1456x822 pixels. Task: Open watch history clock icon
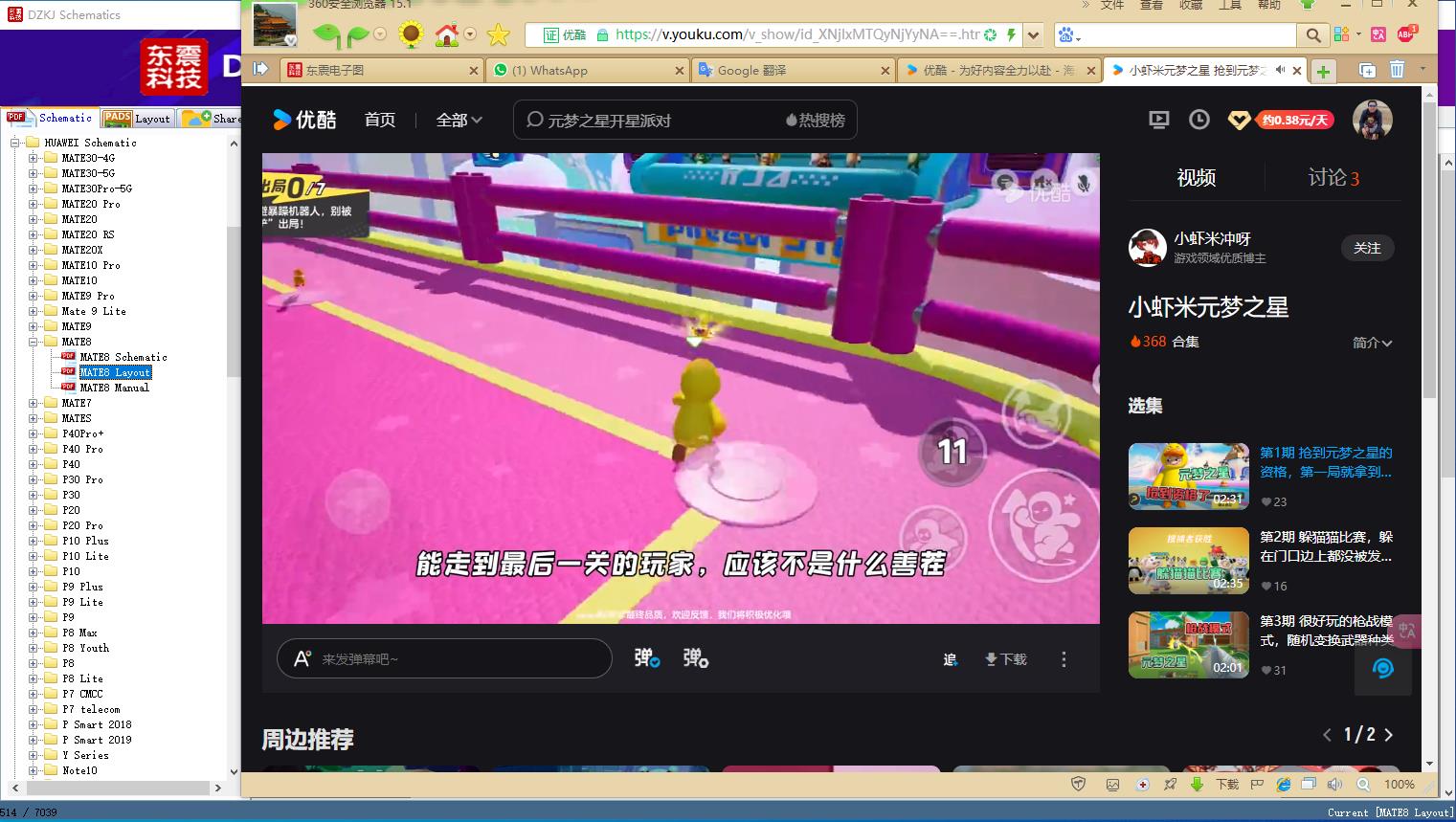point(1198,120)
